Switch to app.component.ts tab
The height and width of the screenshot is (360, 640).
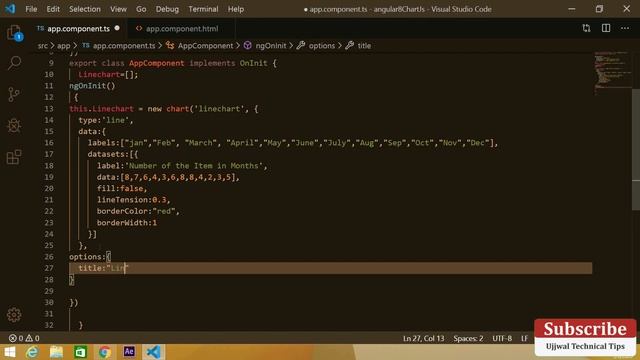78,29
